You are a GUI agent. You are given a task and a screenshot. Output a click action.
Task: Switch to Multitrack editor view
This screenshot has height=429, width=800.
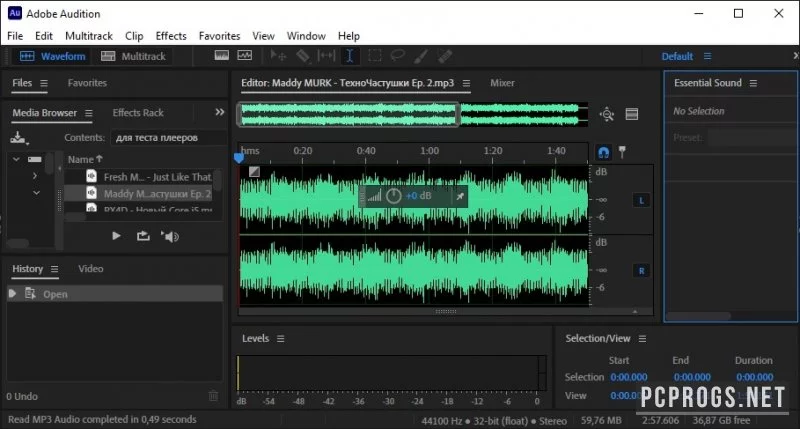[x=133, y=56]
